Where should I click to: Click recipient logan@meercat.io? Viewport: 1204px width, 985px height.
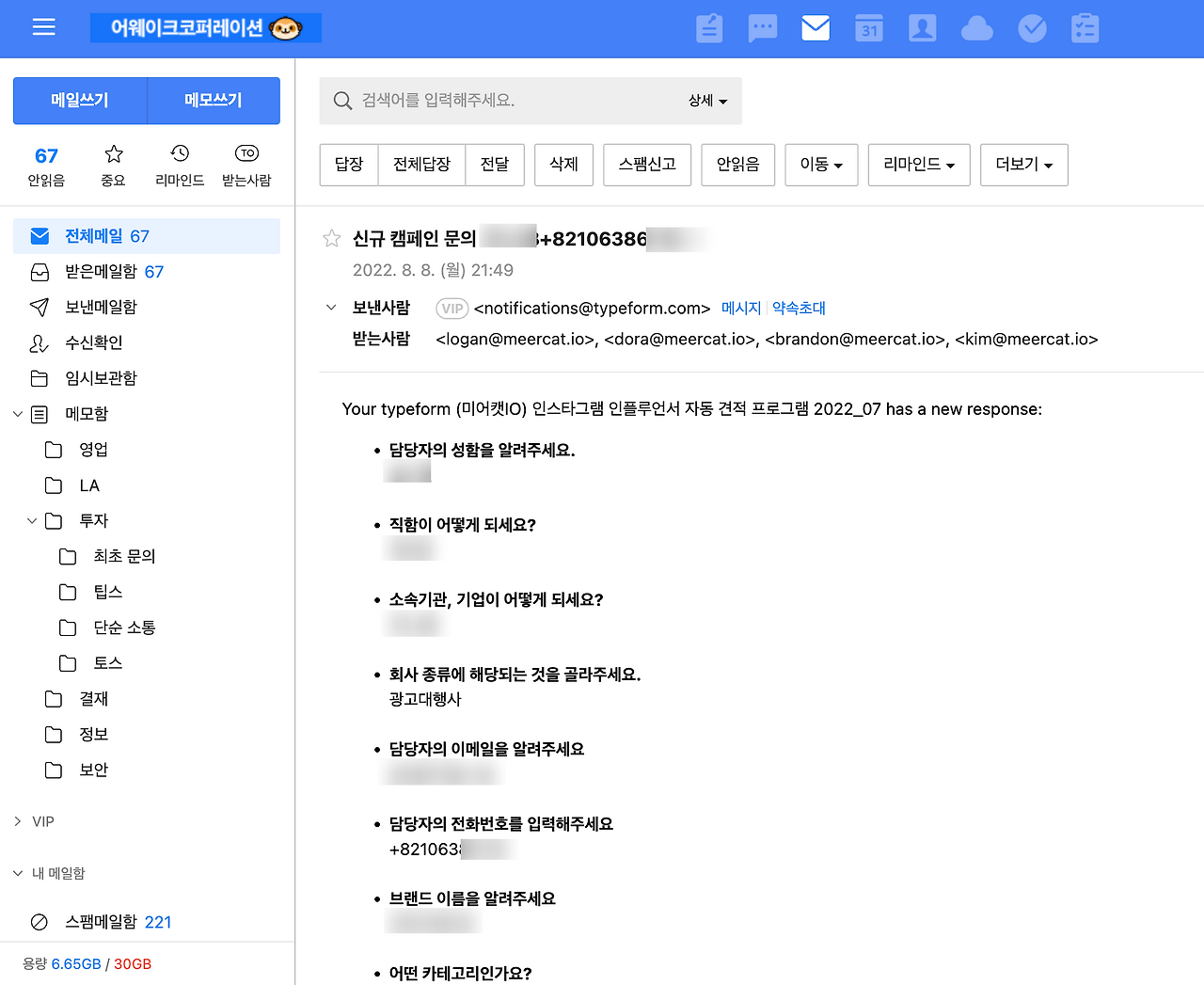pyautogui.click(x=517, y=340)
